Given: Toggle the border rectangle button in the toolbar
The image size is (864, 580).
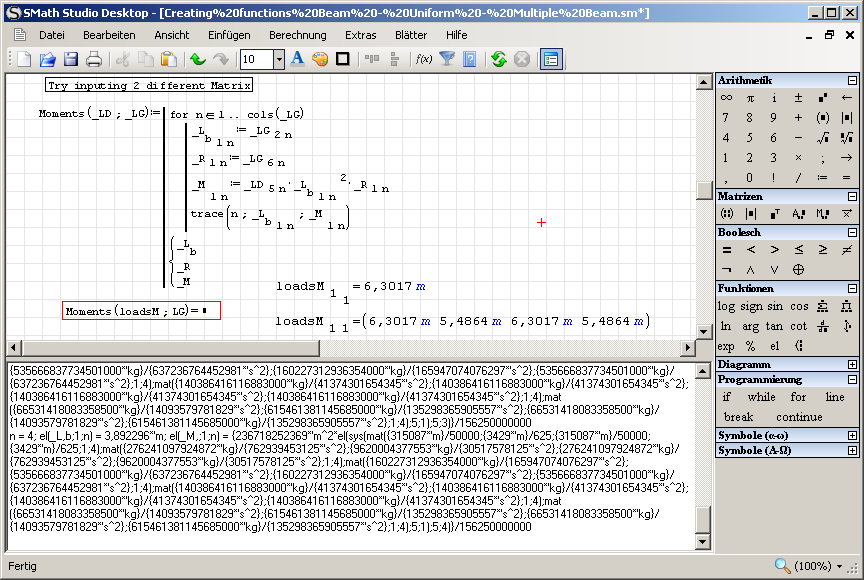Looking at the screenshot, I should [x=343, y=60].
